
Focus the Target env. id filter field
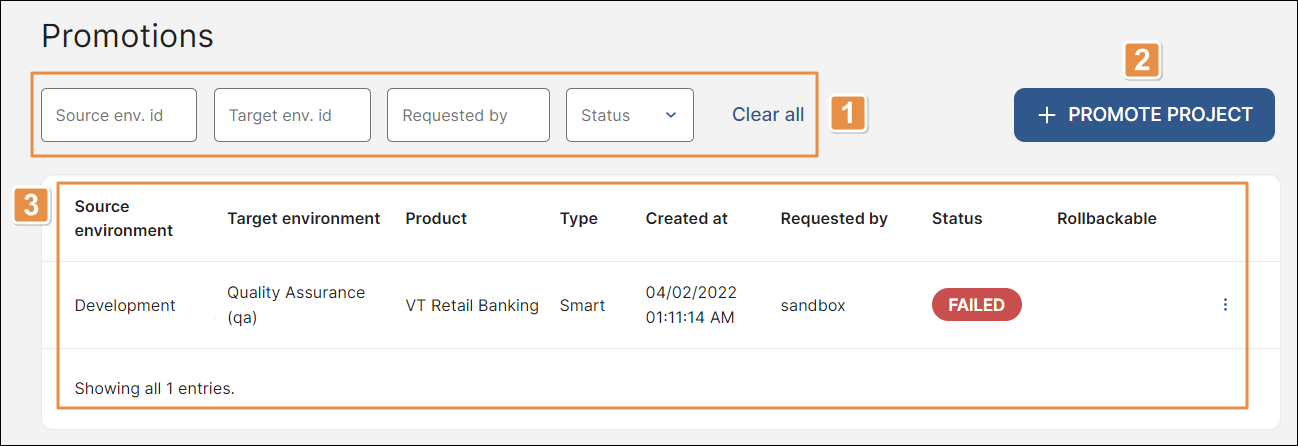[292, 115]
